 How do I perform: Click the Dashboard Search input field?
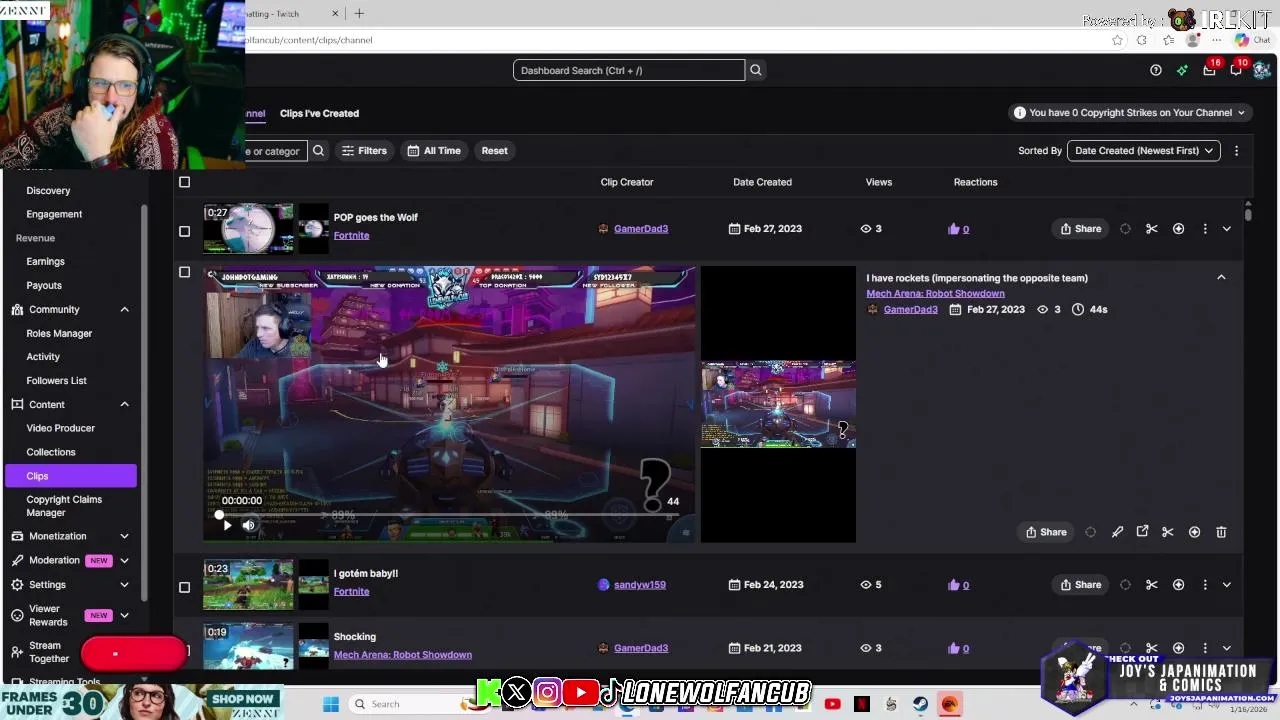[x=629, y=70]
